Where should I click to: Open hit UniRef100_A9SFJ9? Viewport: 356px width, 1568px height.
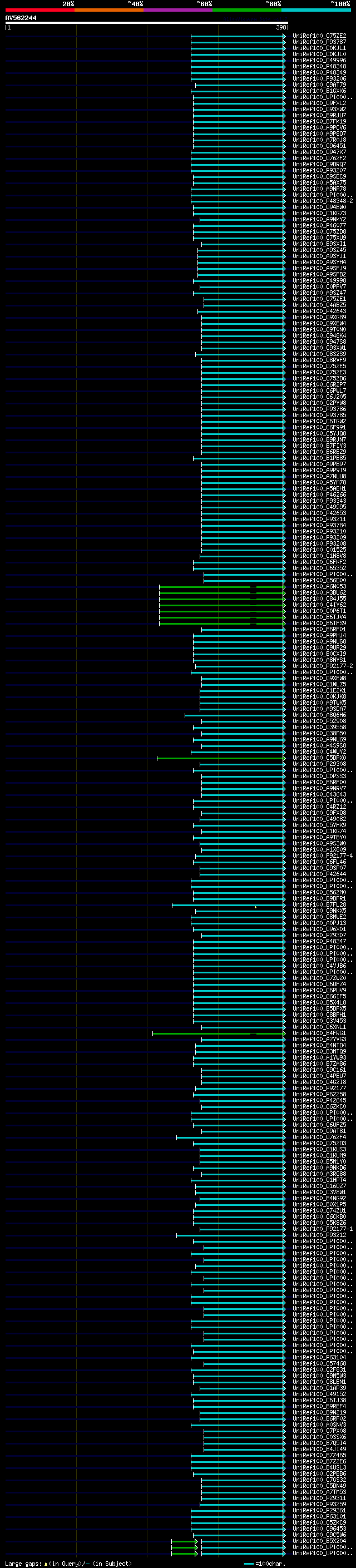coord(319,269)
